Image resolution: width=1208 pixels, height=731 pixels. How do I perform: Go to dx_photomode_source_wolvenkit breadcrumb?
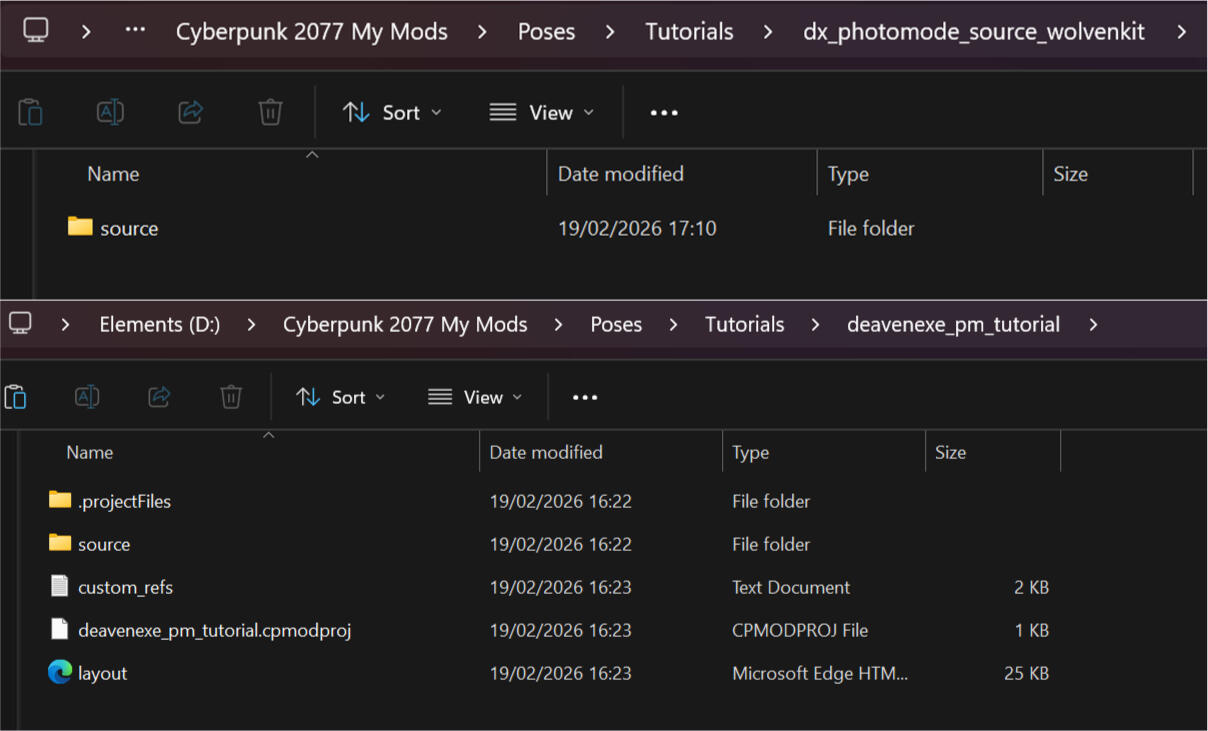973,31
